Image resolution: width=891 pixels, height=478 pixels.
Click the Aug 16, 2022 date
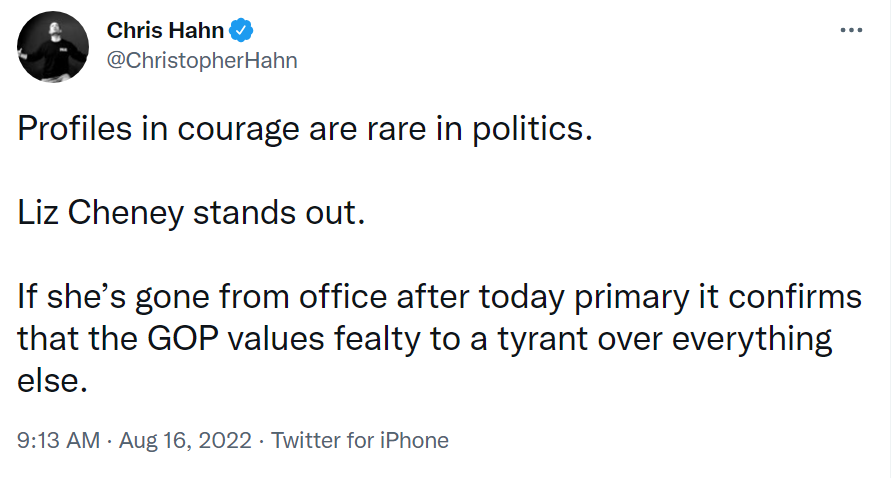pyautogui.click(x=183, y=440)
